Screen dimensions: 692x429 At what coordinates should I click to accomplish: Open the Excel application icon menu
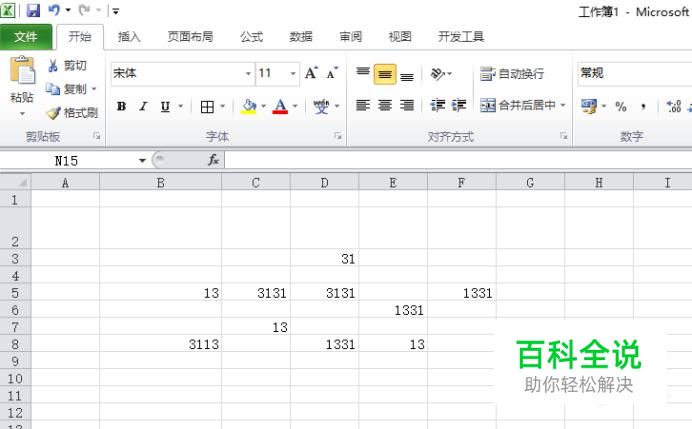point(8,10)
